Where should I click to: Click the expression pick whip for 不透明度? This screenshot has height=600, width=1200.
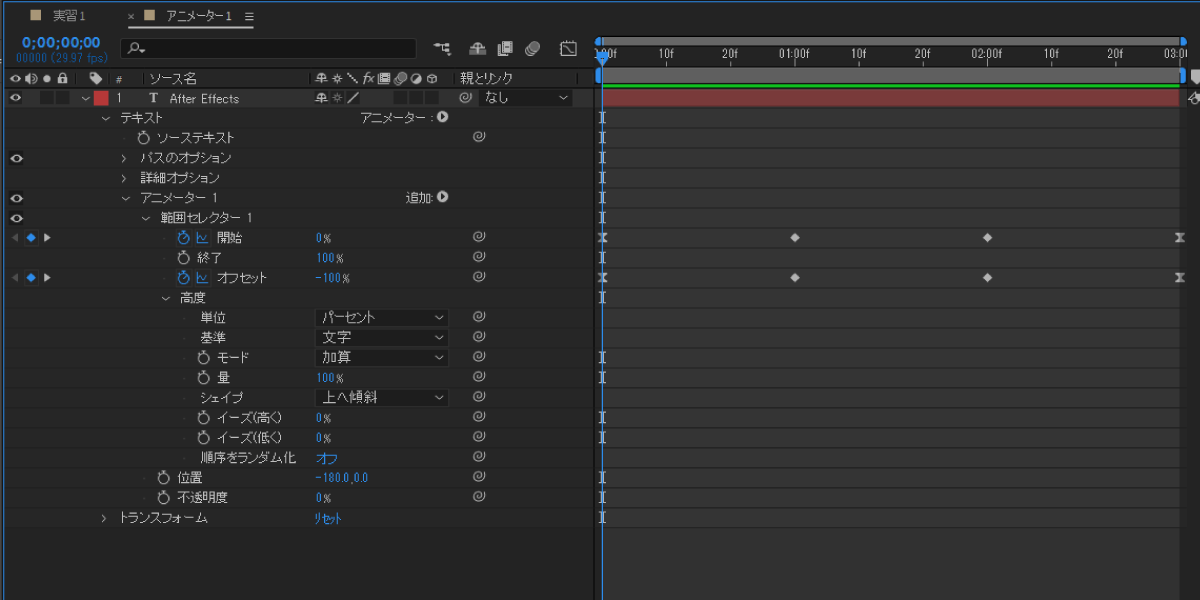(479, 497)
